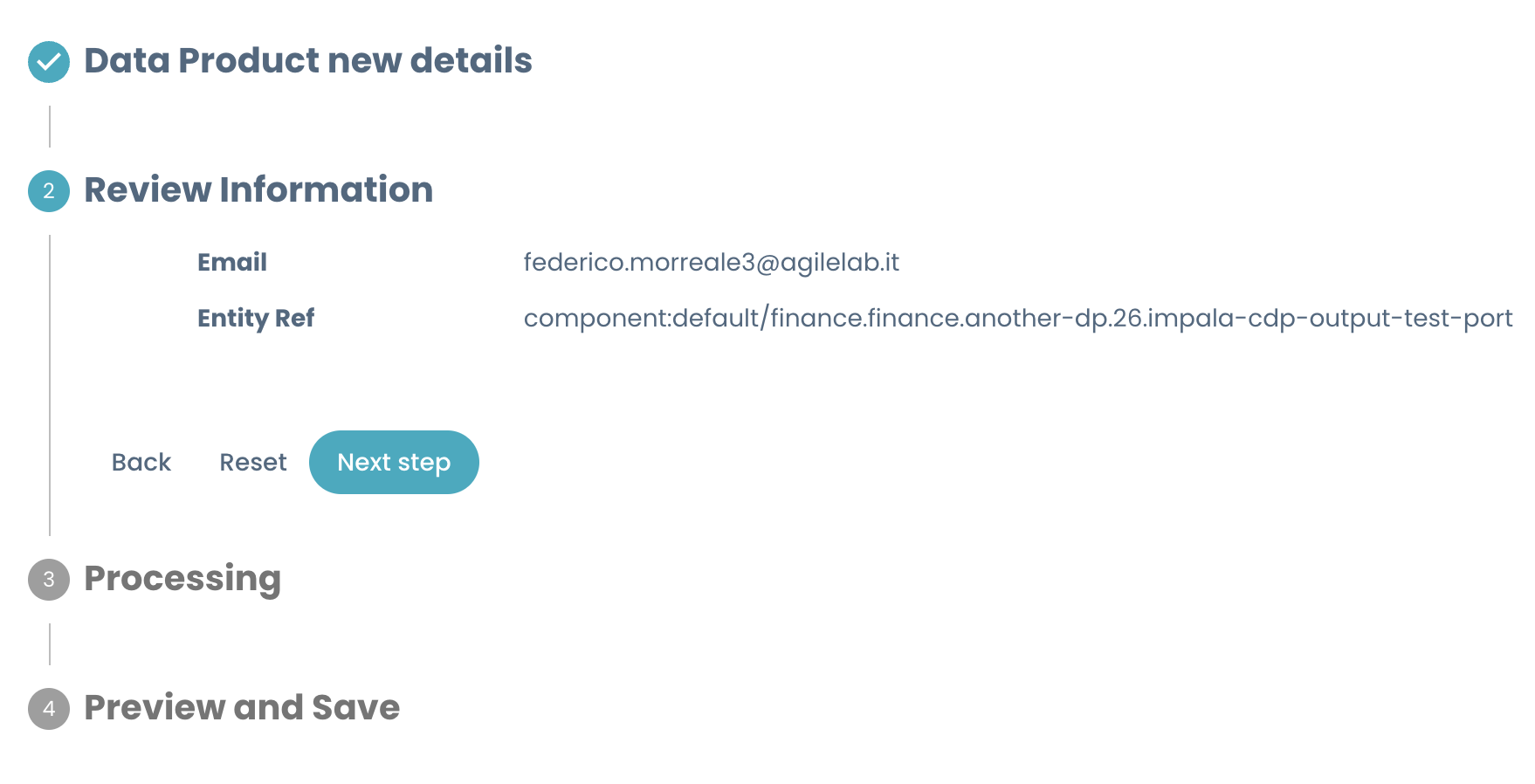Select the Review Information step heading
This screenshot has height=784, width=1535.
coord(258,190)
